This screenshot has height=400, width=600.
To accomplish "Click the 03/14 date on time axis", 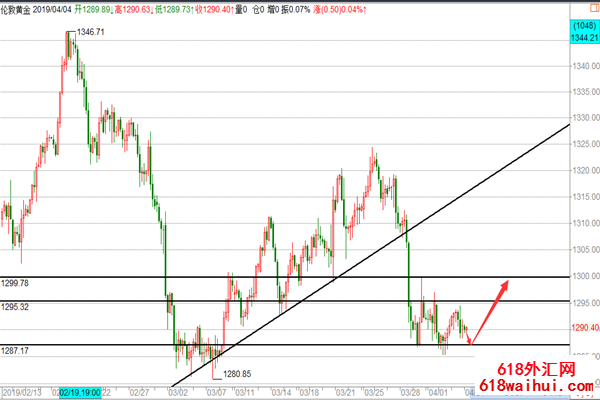I will click(284, 393).
